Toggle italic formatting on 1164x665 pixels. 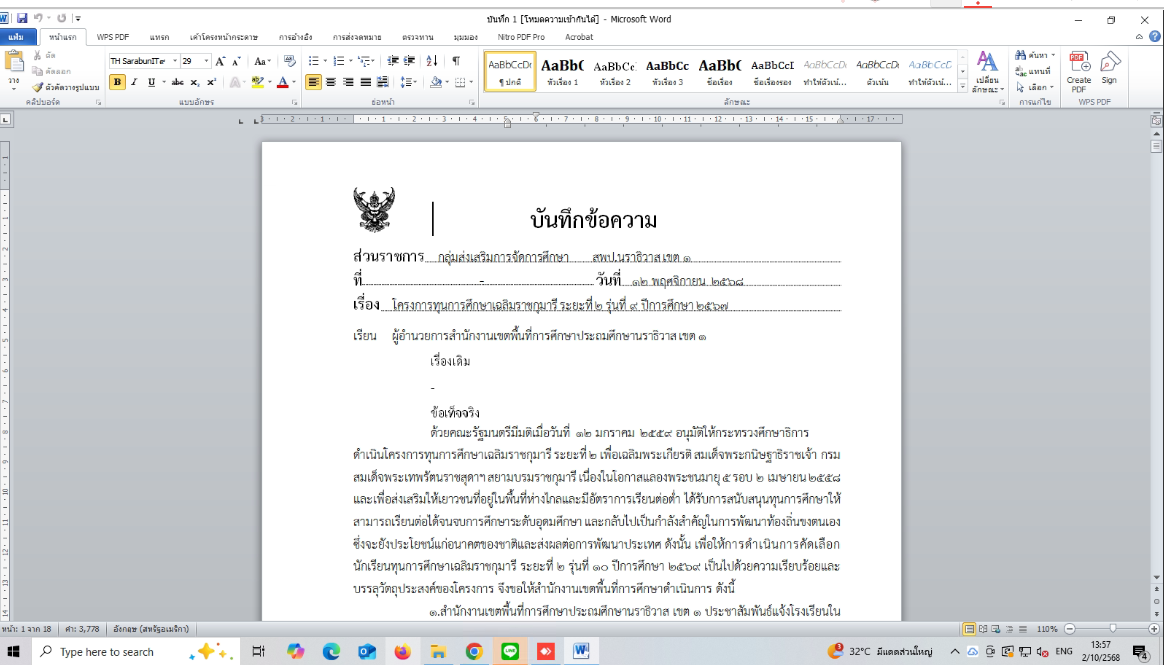pyautogui.click(x=134, y=80)
